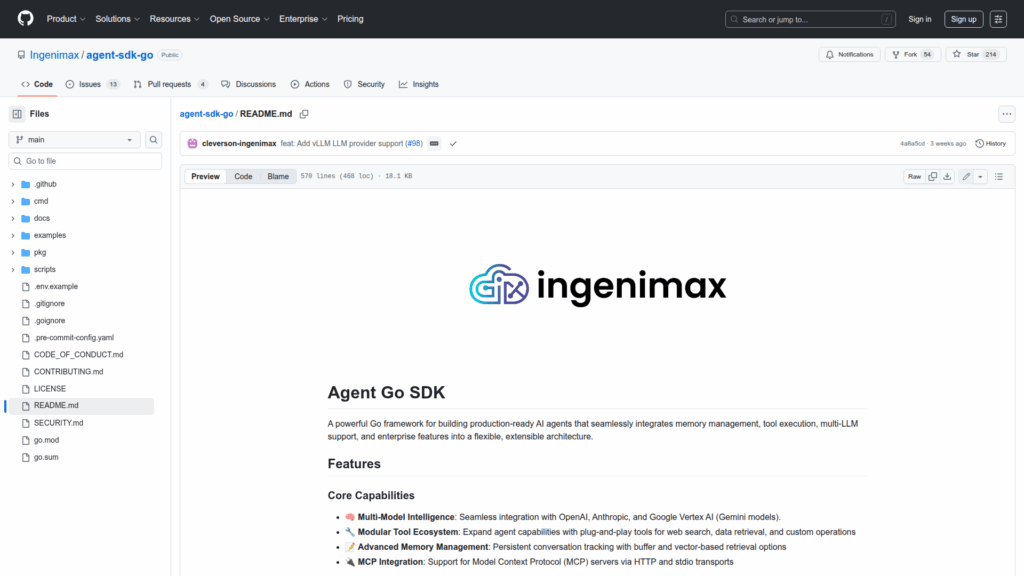
Task: Click the Pricing link
Action: [350, 19]
